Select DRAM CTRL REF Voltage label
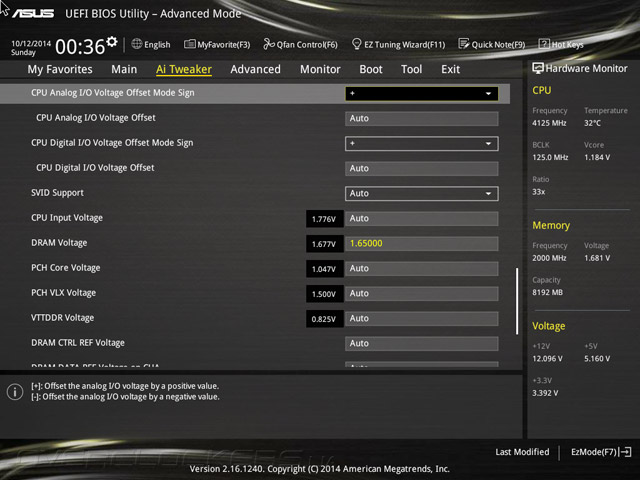Image resolution: width=640 pixels, height=480 pixels. [x=78, y=343]
